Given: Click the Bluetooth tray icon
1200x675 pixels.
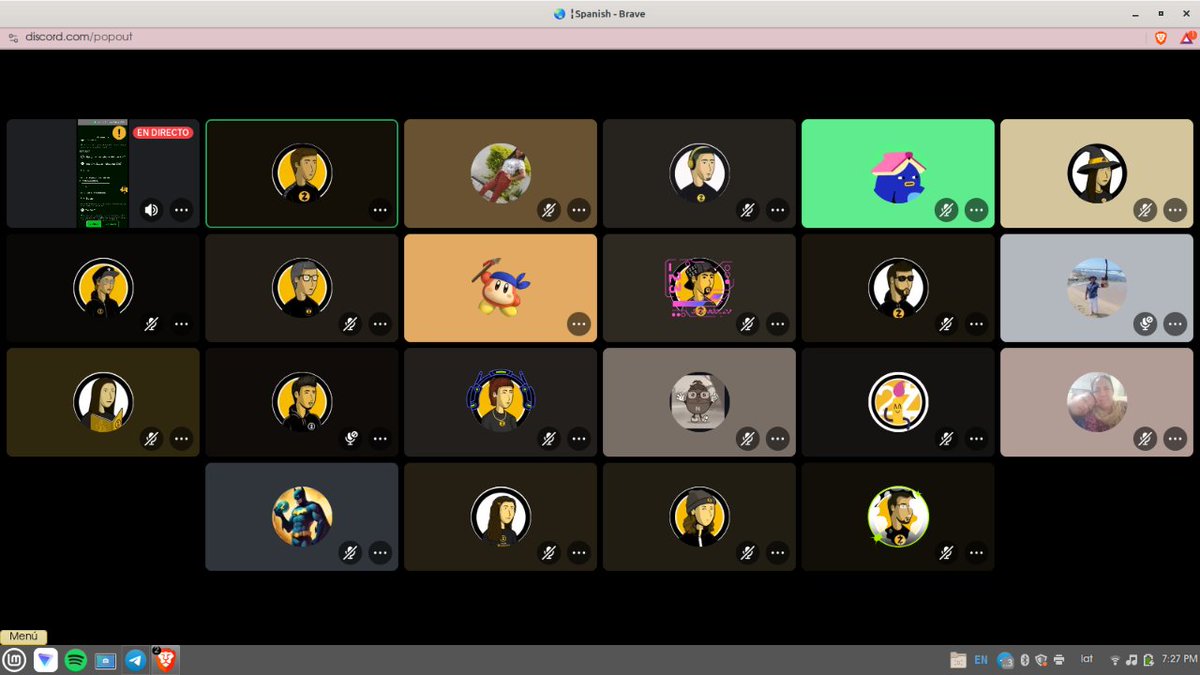Looking at the screenshot, I should click(1025, 660).
